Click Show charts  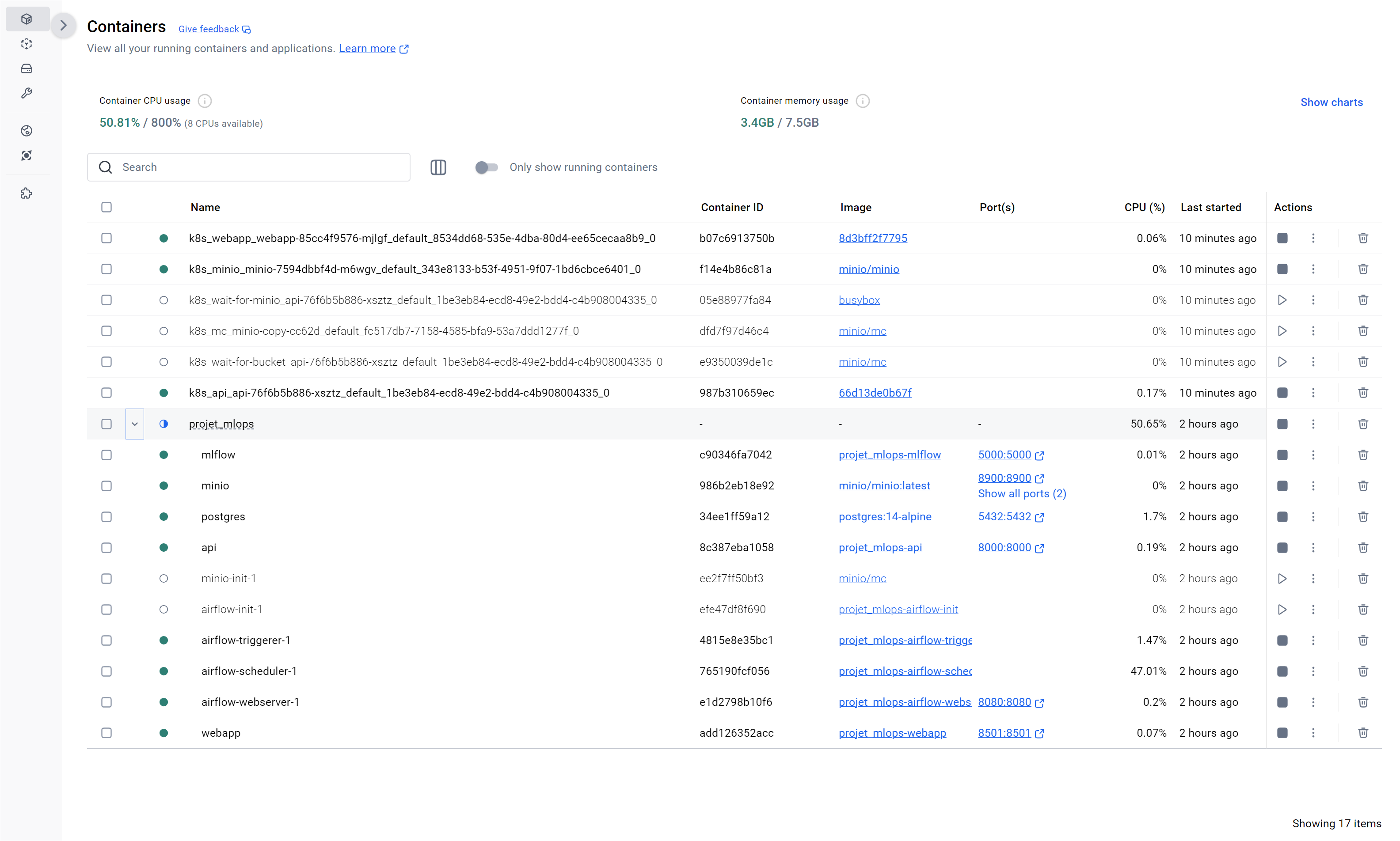click(1332, 102)
